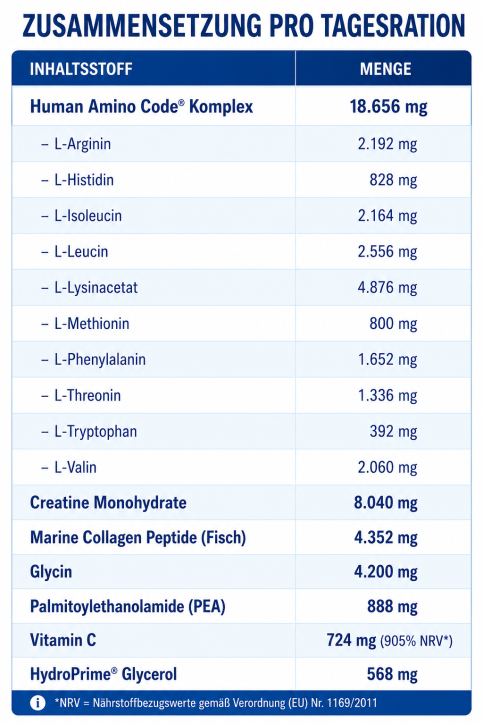This screenshot has height=725, width=483.
Task: Select the Creatine Monohydrate row
Action: click(x=242, y=503)
